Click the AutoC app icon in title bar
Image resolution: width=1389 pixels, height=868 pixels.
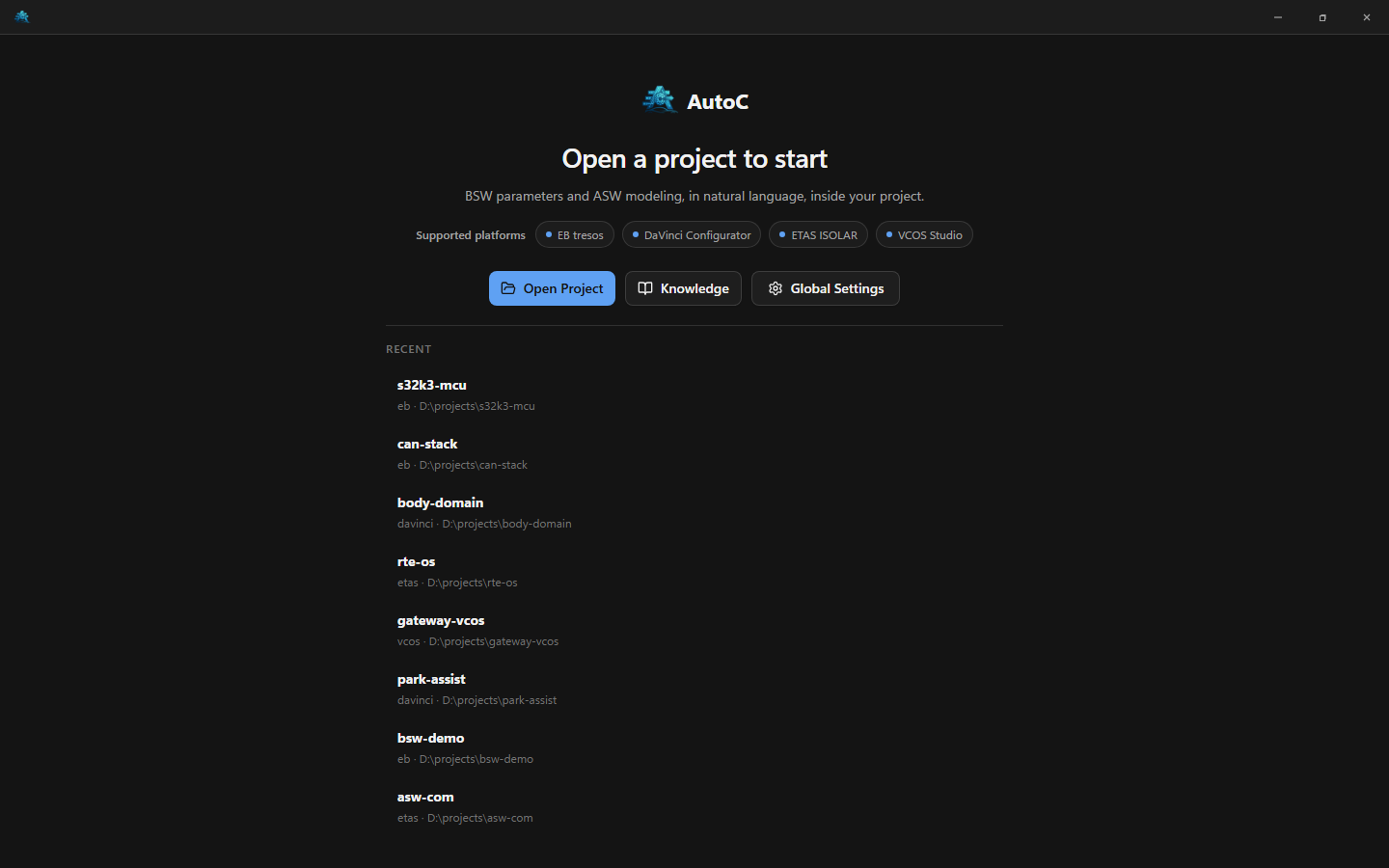click(x=22, y=16)
